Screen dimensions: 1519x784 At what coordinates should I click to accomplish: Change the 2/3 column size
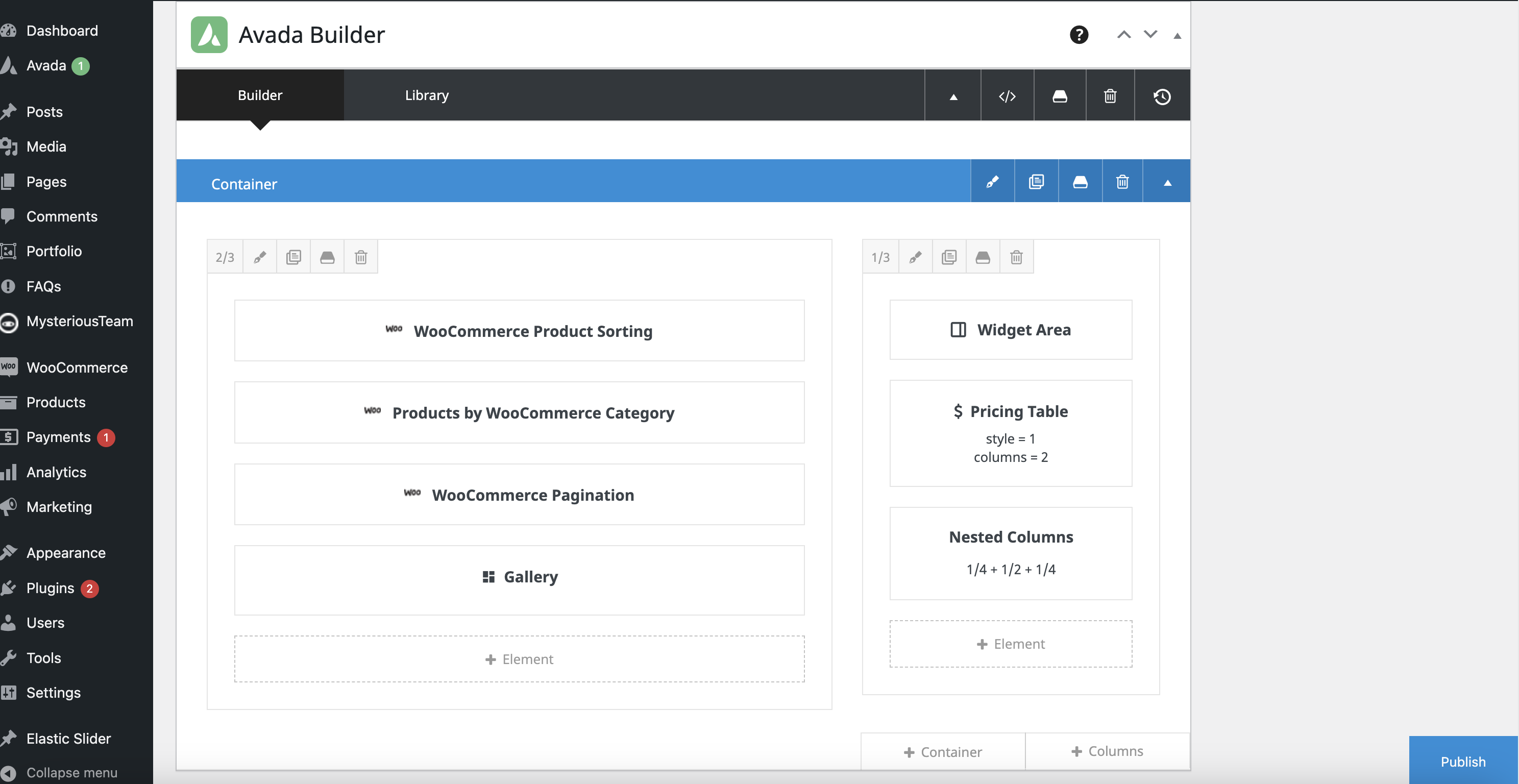pos(225,257)
